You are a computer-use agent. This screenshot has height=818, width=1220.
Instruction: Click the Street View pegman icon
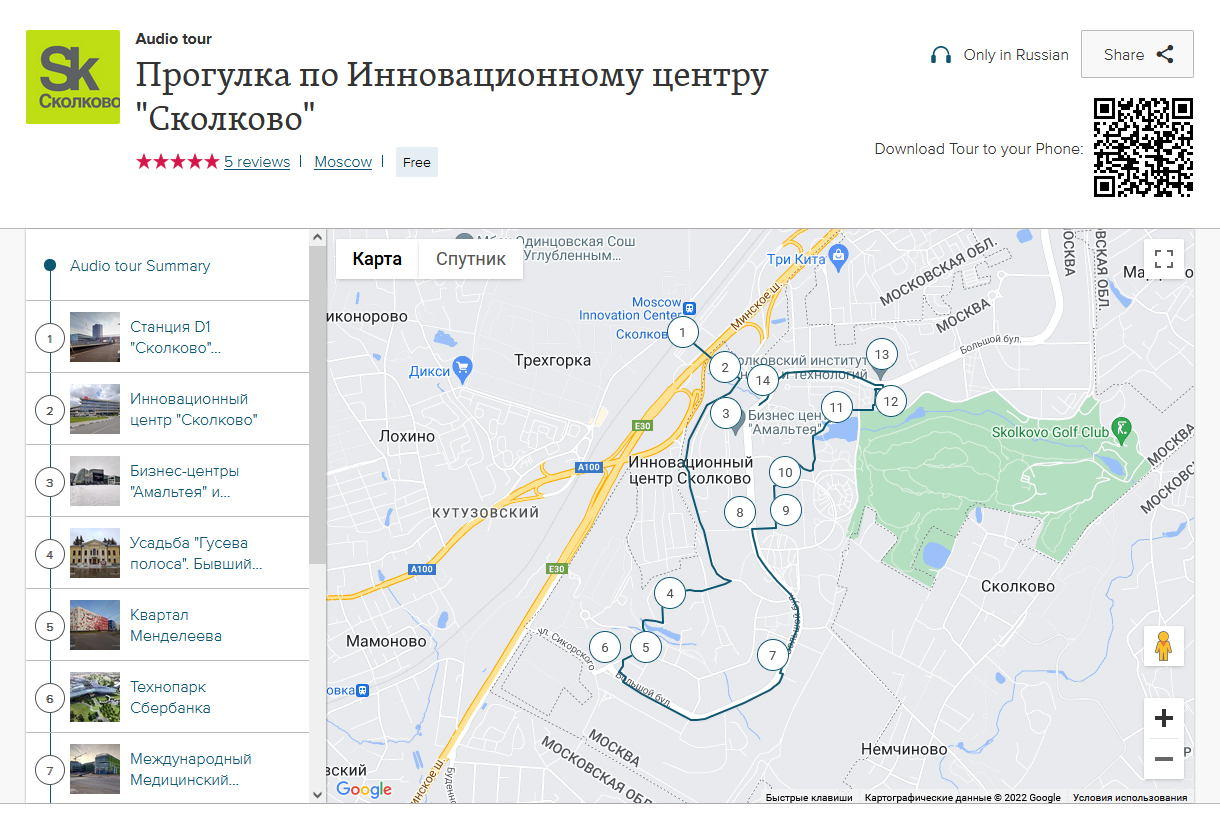(x=1163, y=647)
